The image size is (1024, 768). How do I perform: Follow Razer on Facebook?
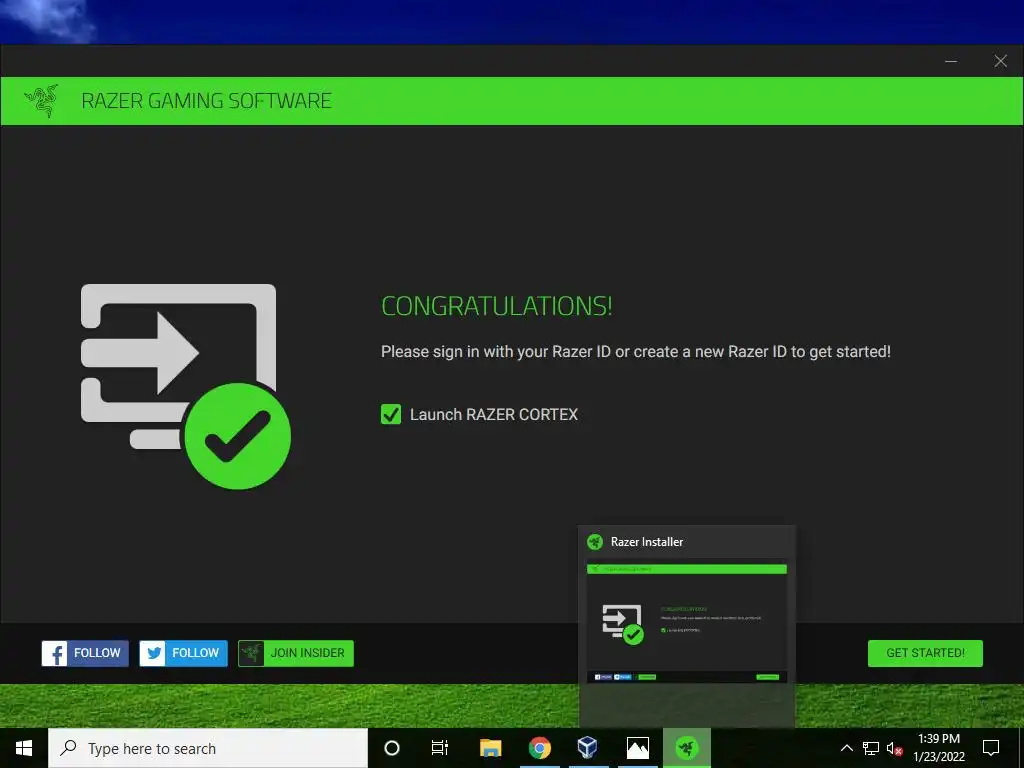(x=85, y=653)
